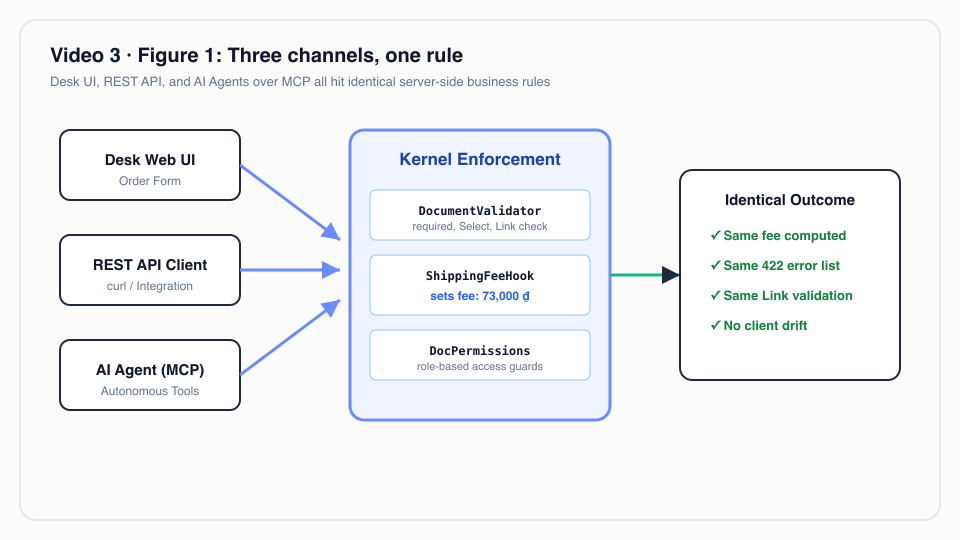
Task: Select the DocumentValidator card
Action: (480, 215)
